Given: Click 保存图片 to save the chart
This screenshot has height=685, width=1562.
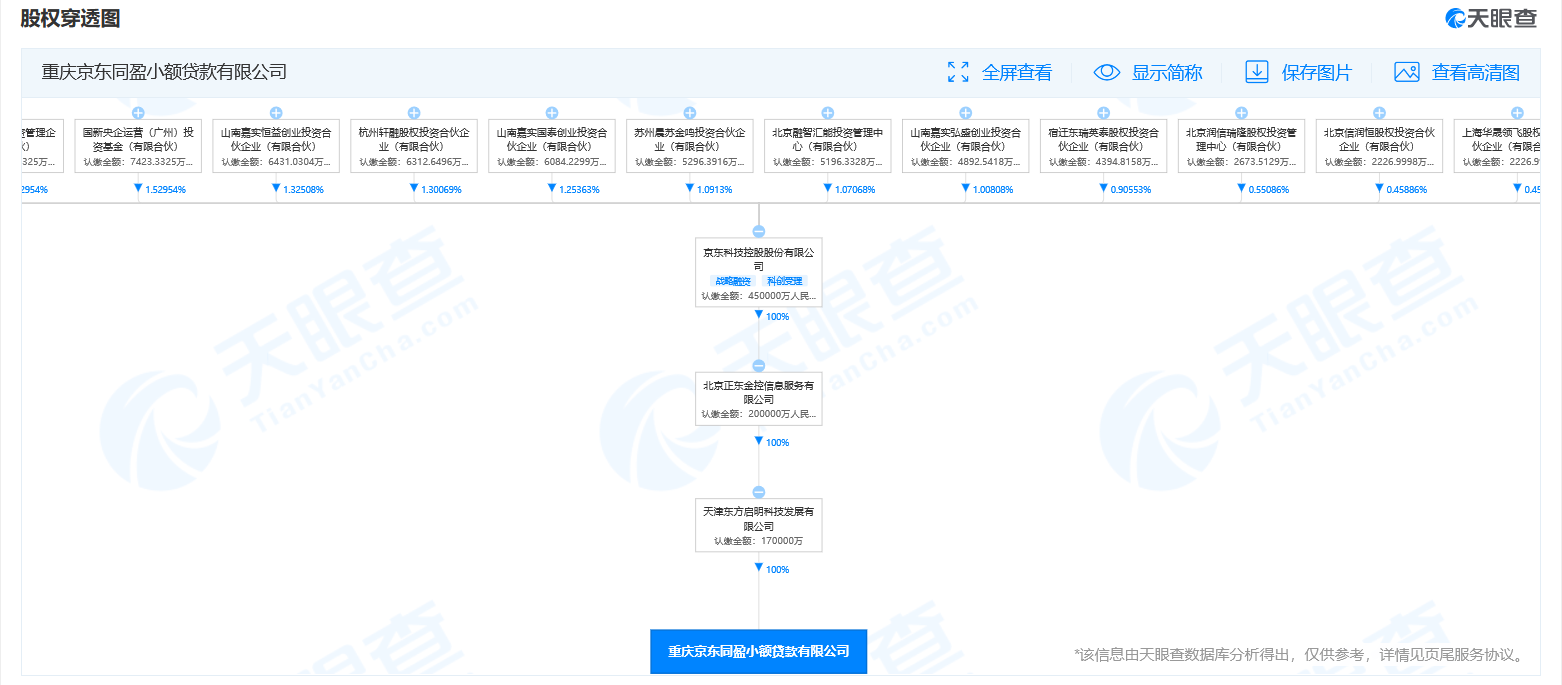Looking at the screenshot, I should [x=1316, y=72].
